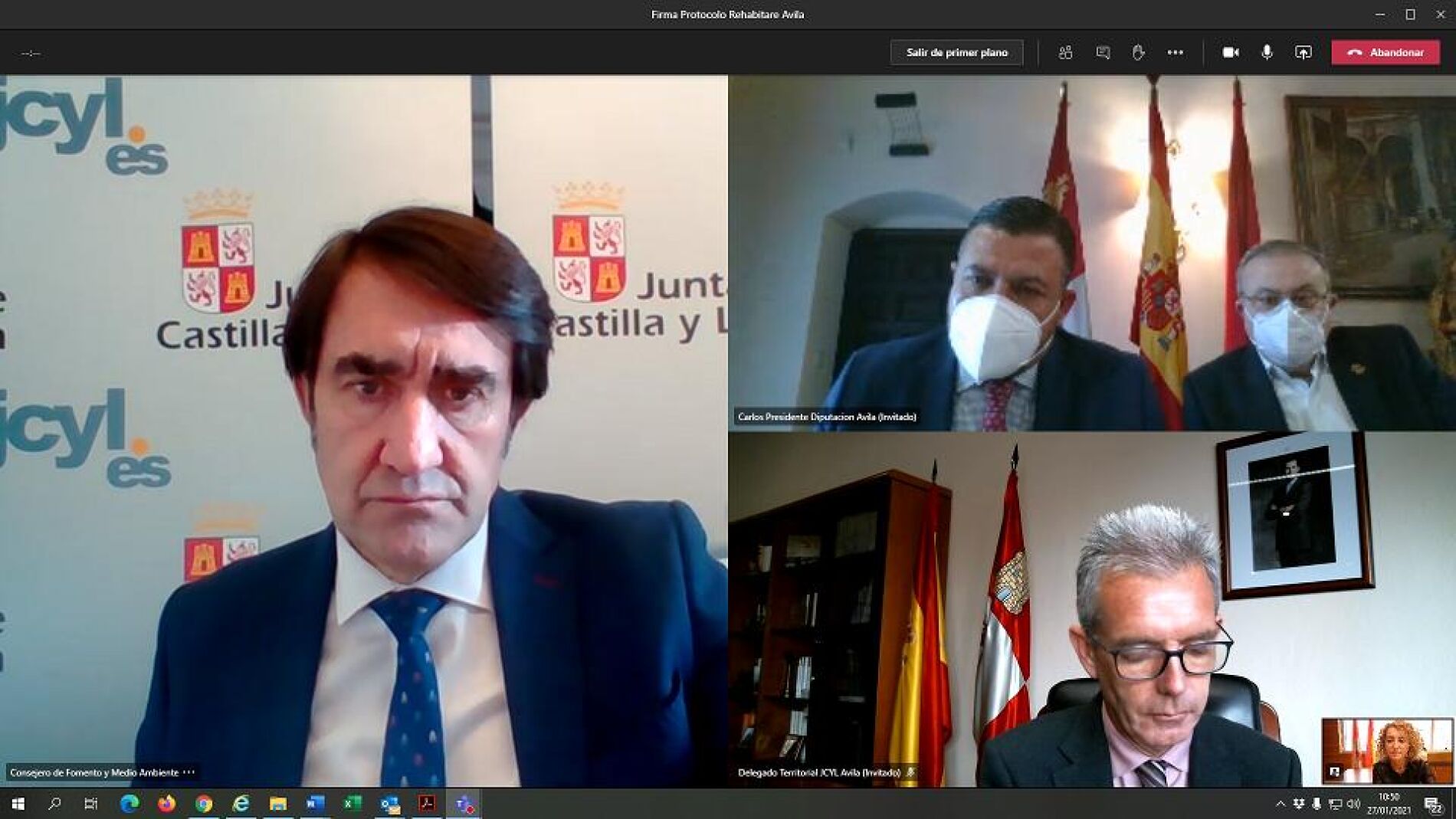Click Salir de primer plano button

956,53
